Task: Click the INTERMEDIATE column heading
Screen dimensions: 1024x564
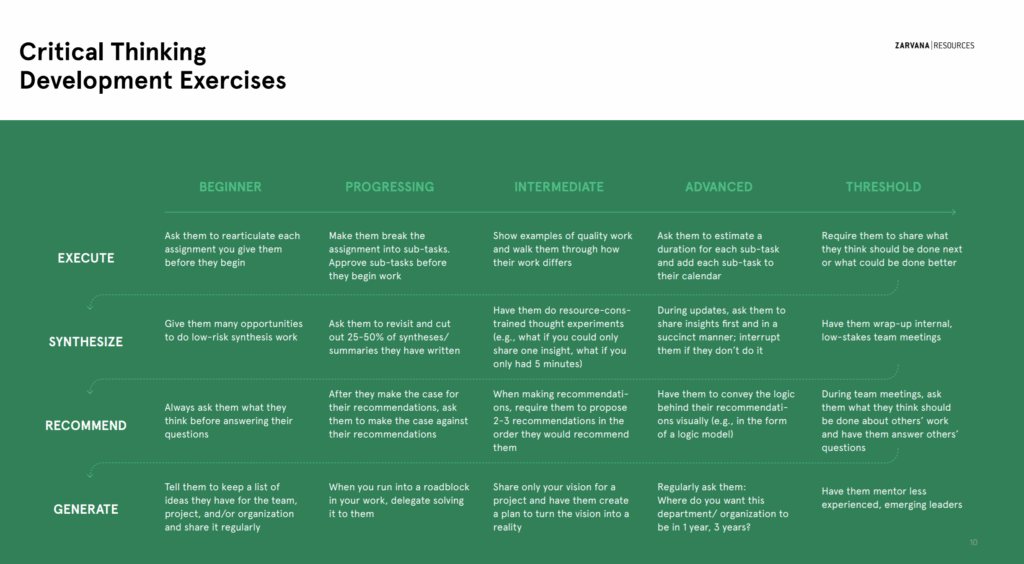Action: (559, 187)
